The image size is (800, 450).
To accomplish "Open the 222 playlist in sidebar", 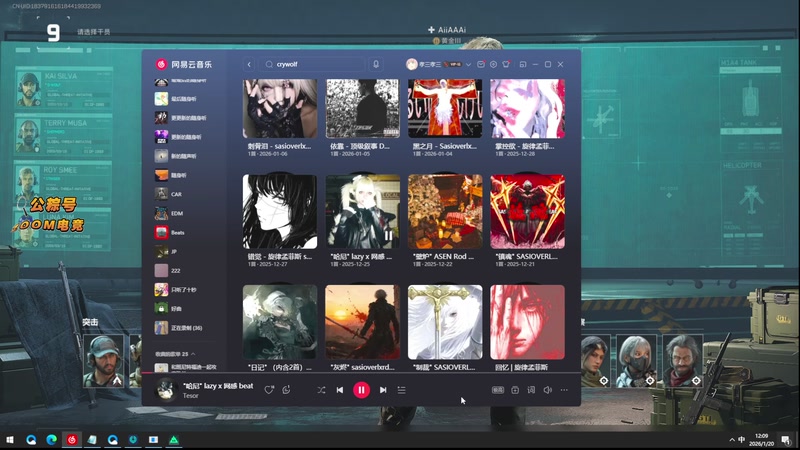I will (184, 270).
